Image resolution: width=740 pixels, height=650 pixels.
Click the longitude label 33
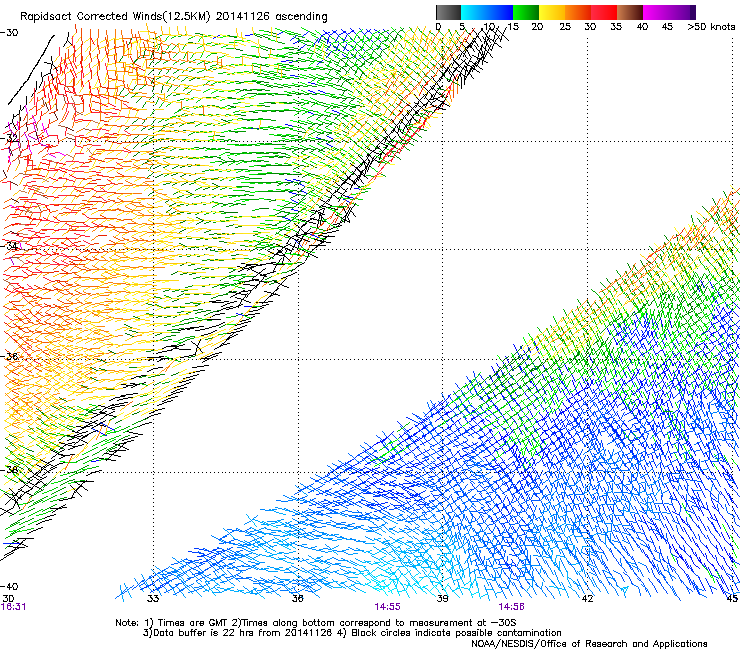[x=153, y=599]
